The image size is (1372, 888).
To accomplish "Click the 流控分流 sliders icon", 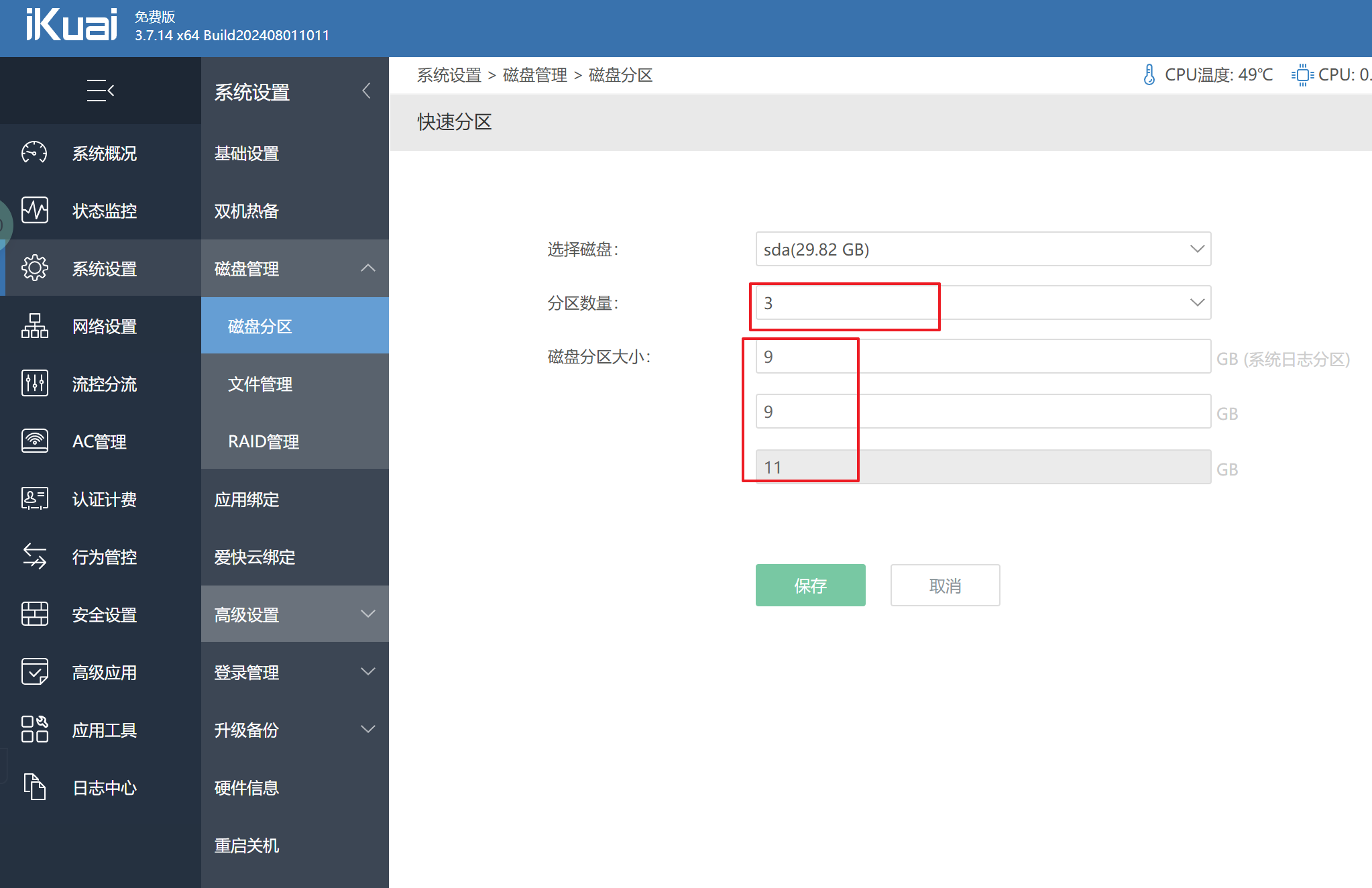I will click(34, 384).
